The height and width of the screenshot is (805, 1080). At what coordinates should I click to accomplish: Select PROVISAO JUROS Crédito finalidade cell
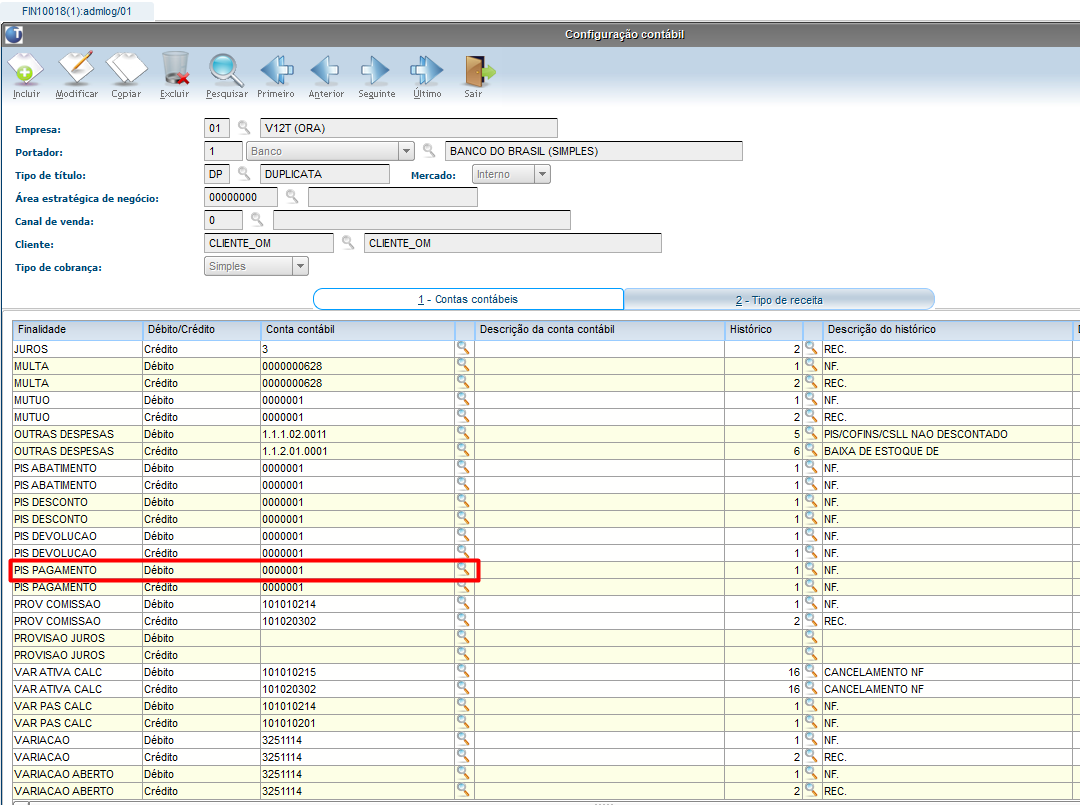(x=77, y=655)
